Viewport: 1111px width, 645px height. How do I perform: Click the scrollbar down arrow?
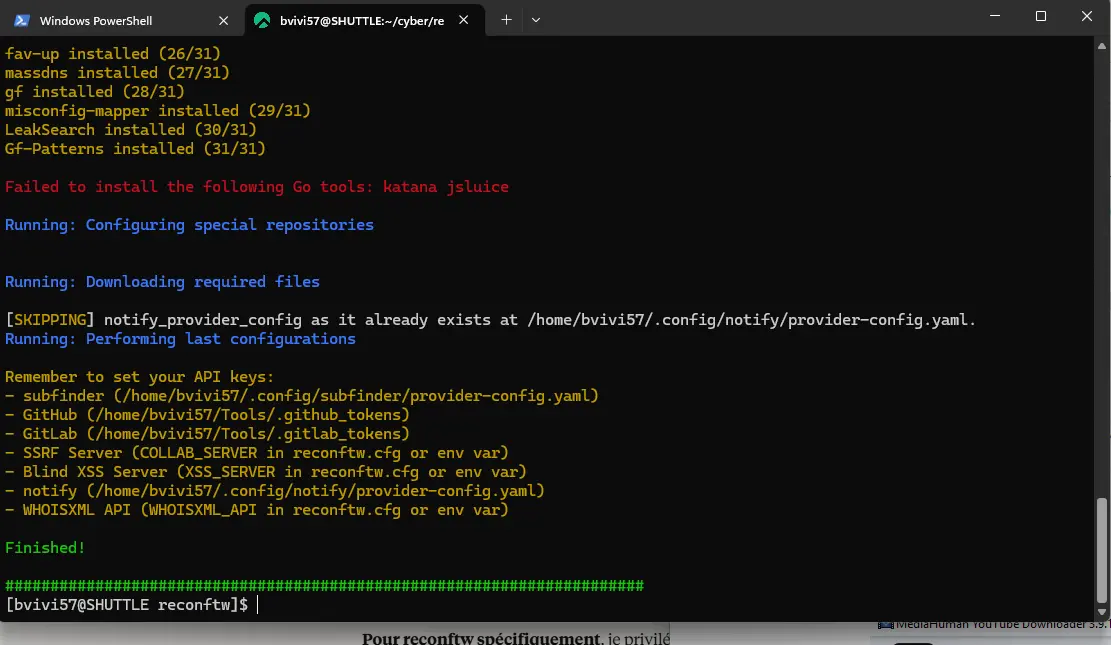tap(1101, 612)
